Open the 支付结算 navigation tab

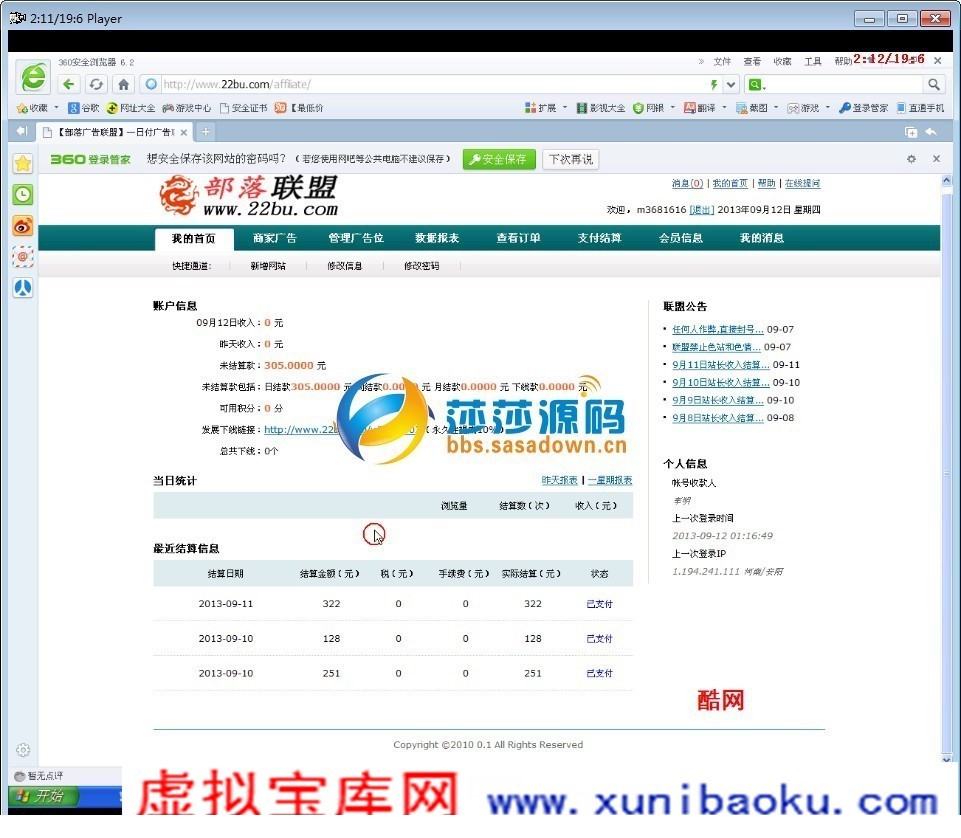click(x=599, y=238)
